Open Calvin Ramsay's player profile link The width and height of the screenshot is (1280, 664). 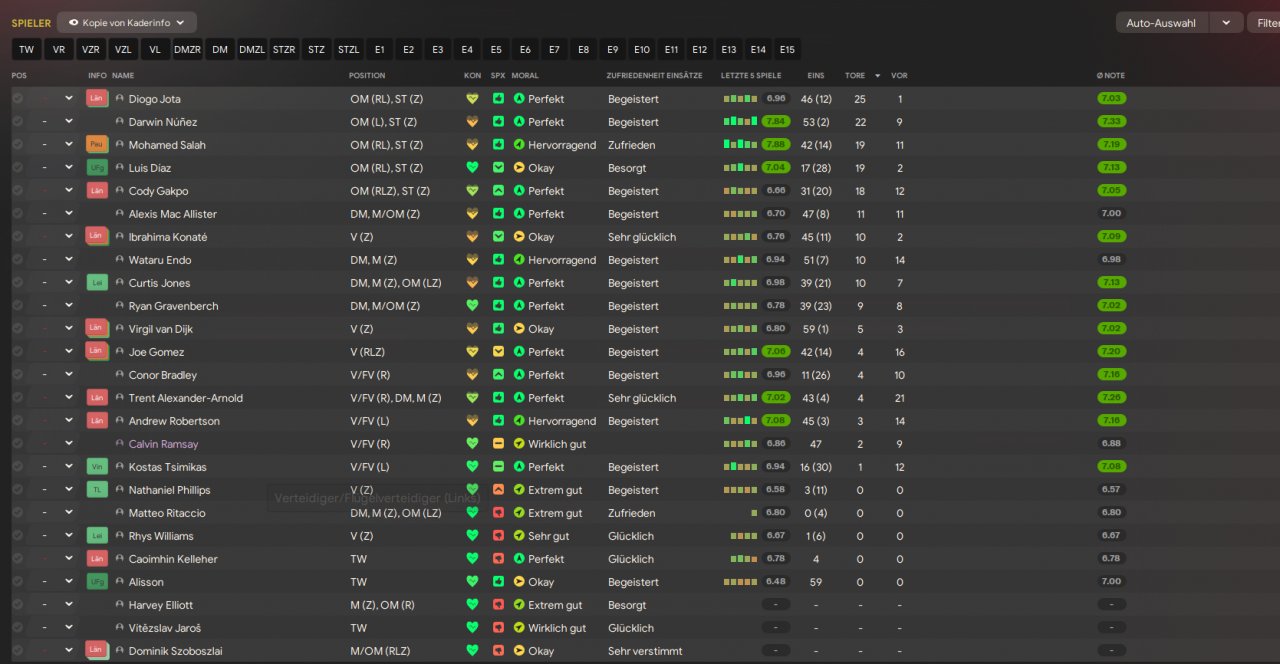(164, 444)
